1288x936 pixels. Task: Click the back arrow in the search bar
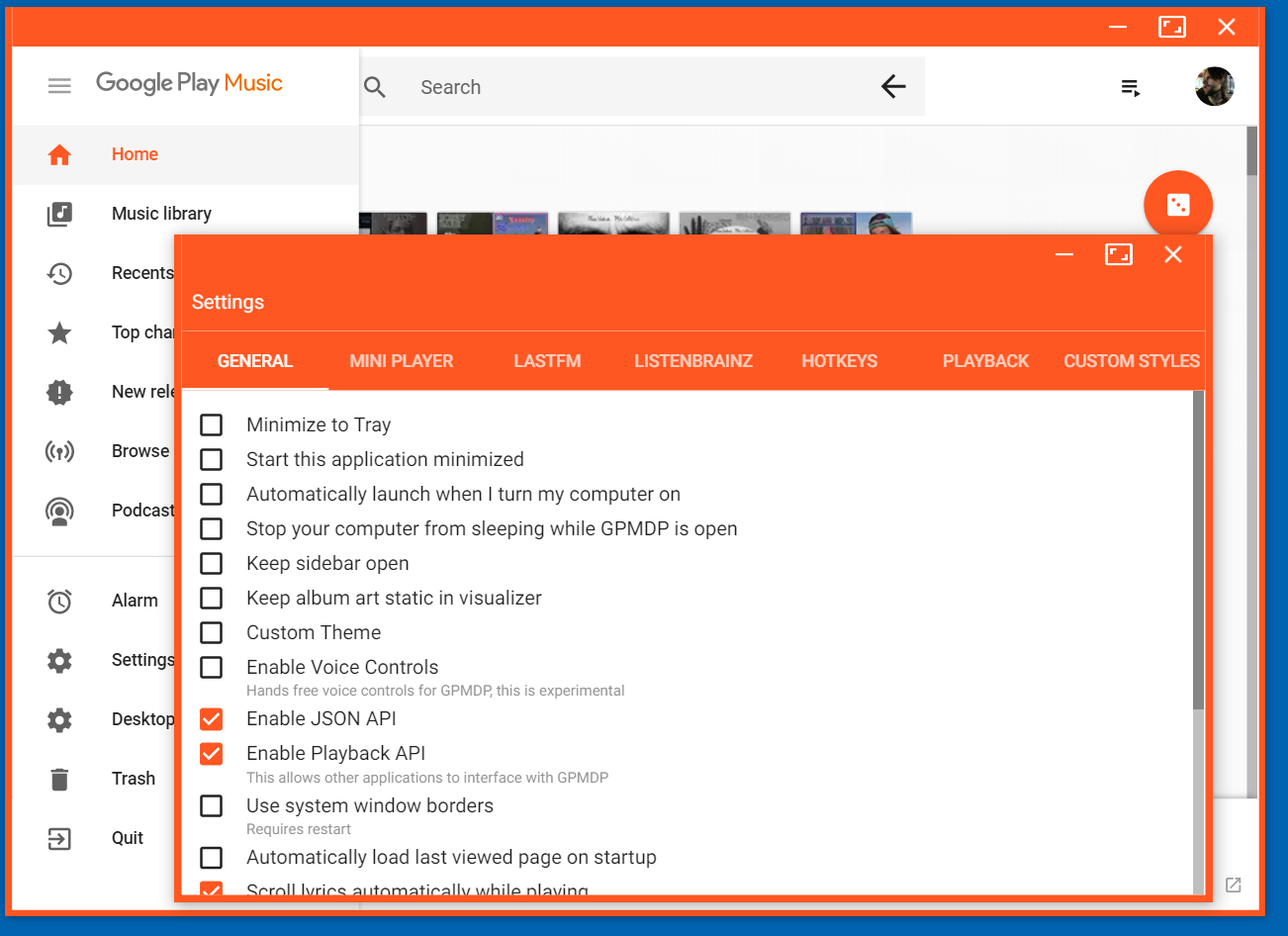893,87
